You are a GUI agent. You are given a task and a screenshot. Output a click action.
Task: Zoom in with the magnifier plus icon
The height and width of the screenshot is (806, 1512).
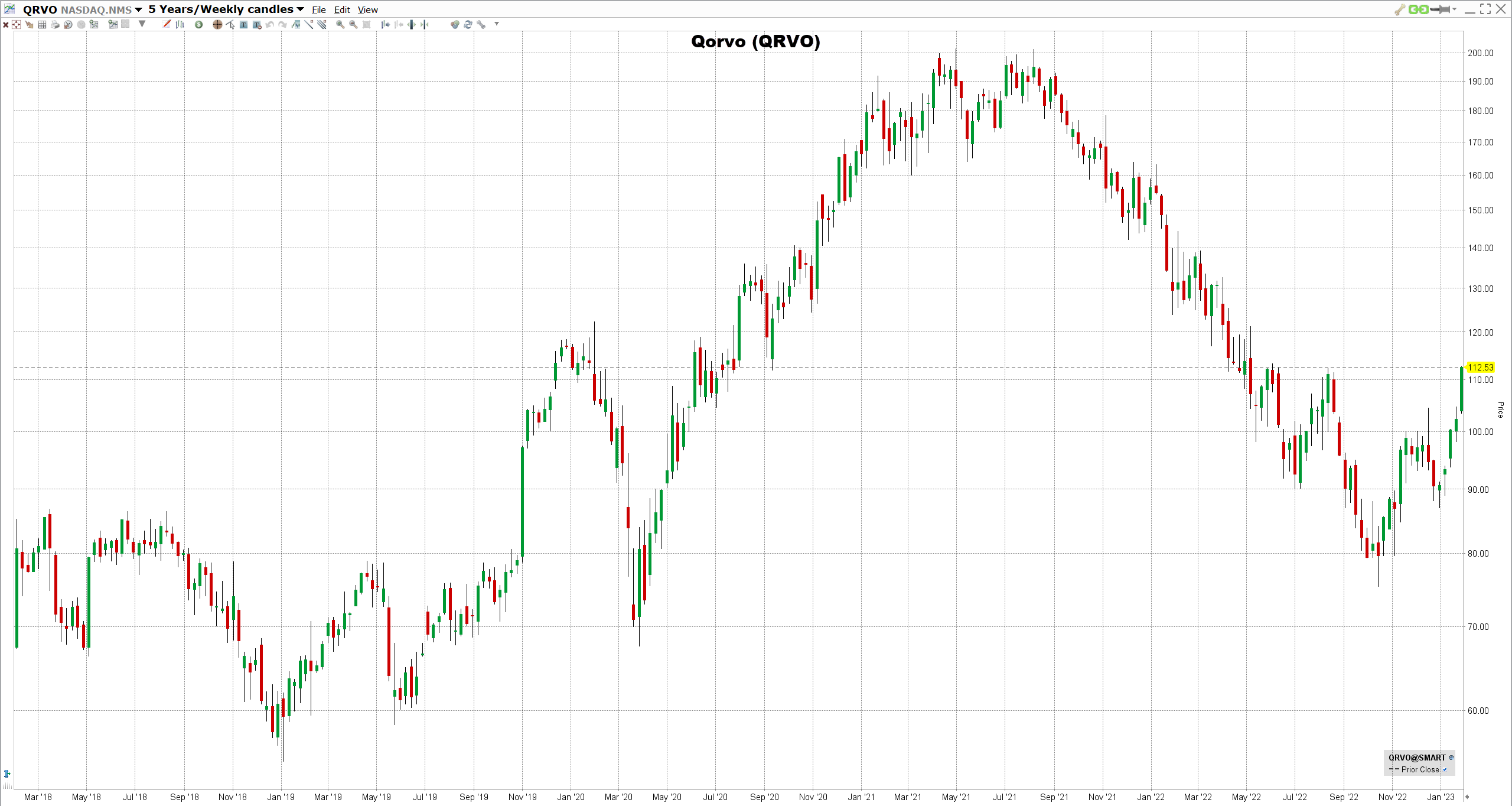click(x=340, y=25)
